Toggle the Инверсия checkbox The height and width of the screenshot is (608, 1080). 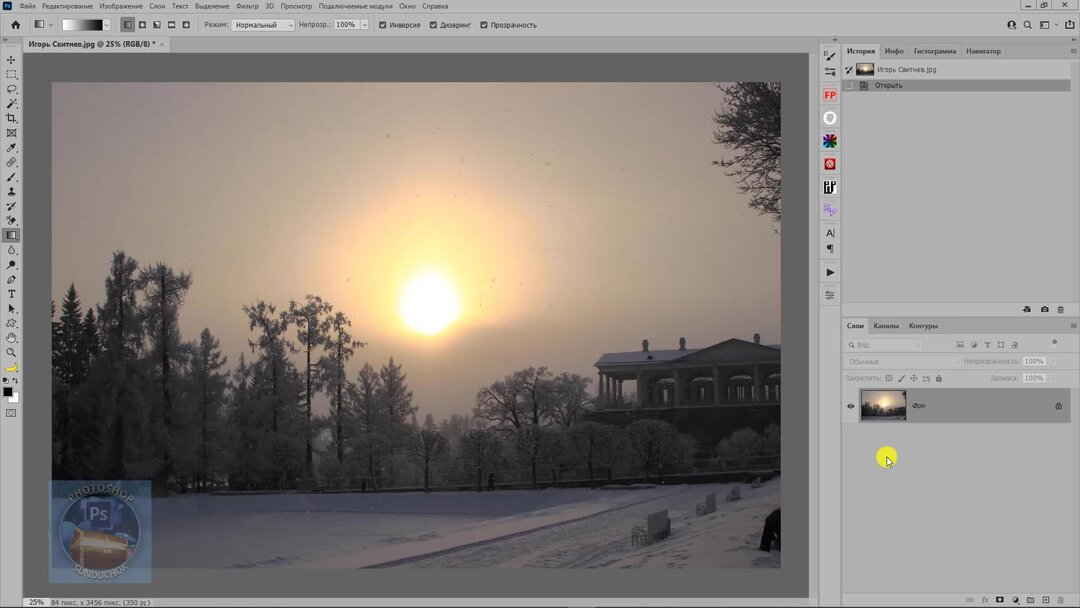click(x=383, y=25)
